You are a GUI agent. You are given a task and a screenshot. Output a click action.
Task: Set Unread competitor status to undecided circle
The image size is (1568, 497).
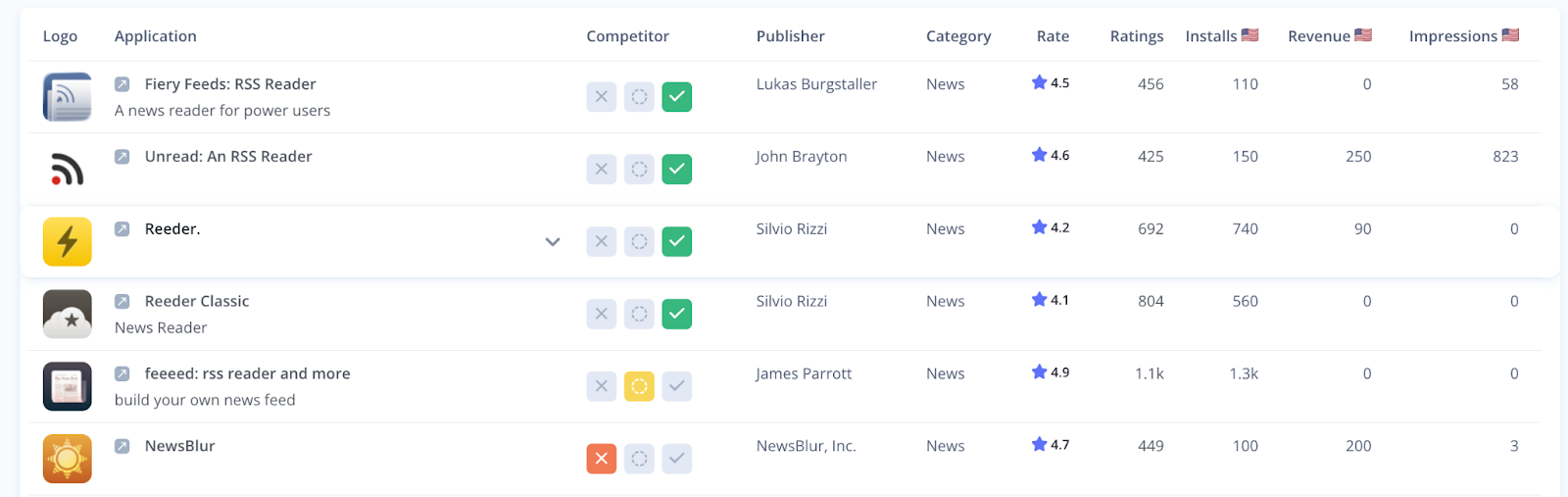tap(639, 170)
